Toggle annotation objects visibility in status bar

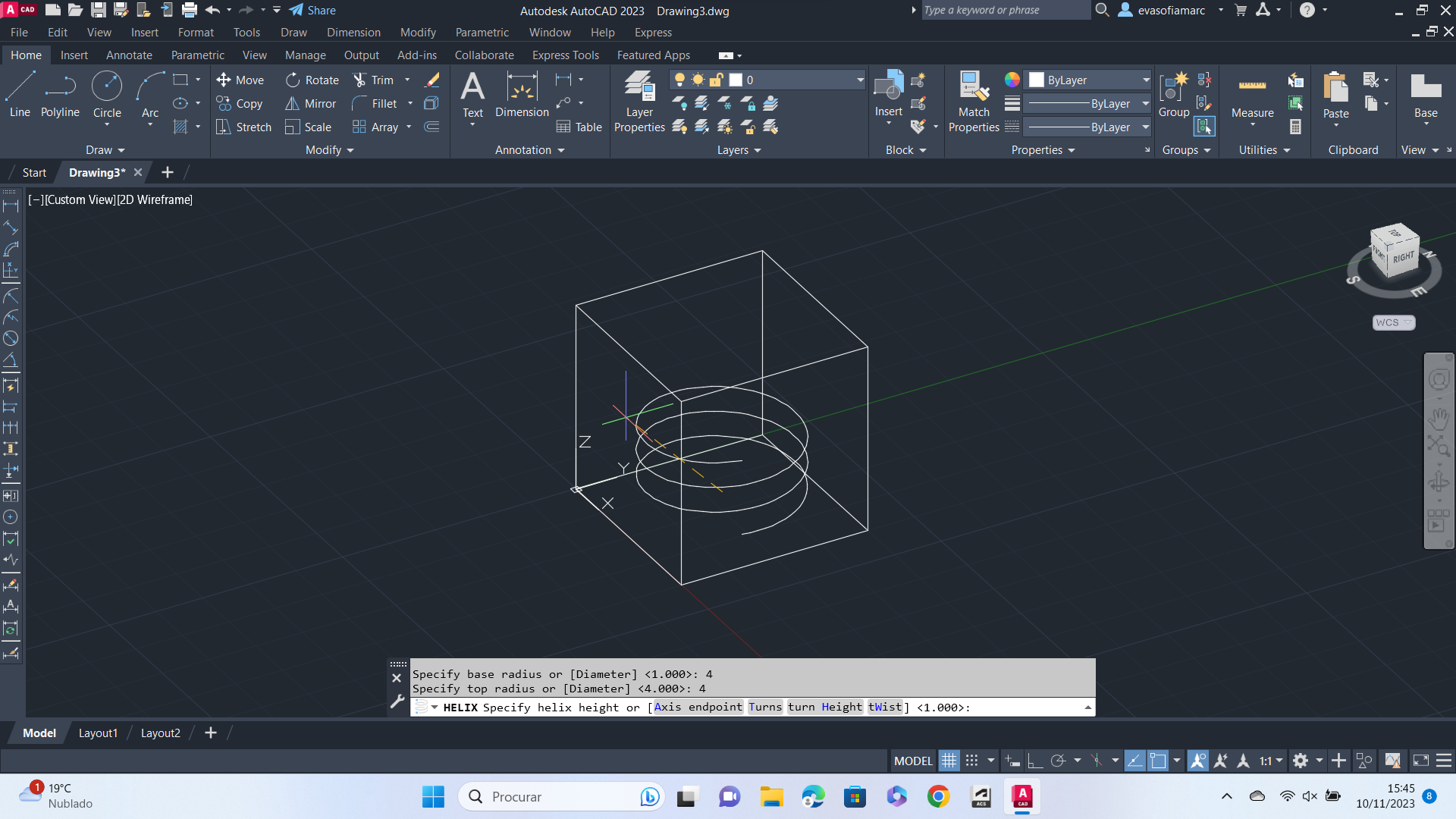tap(1198, 761)
